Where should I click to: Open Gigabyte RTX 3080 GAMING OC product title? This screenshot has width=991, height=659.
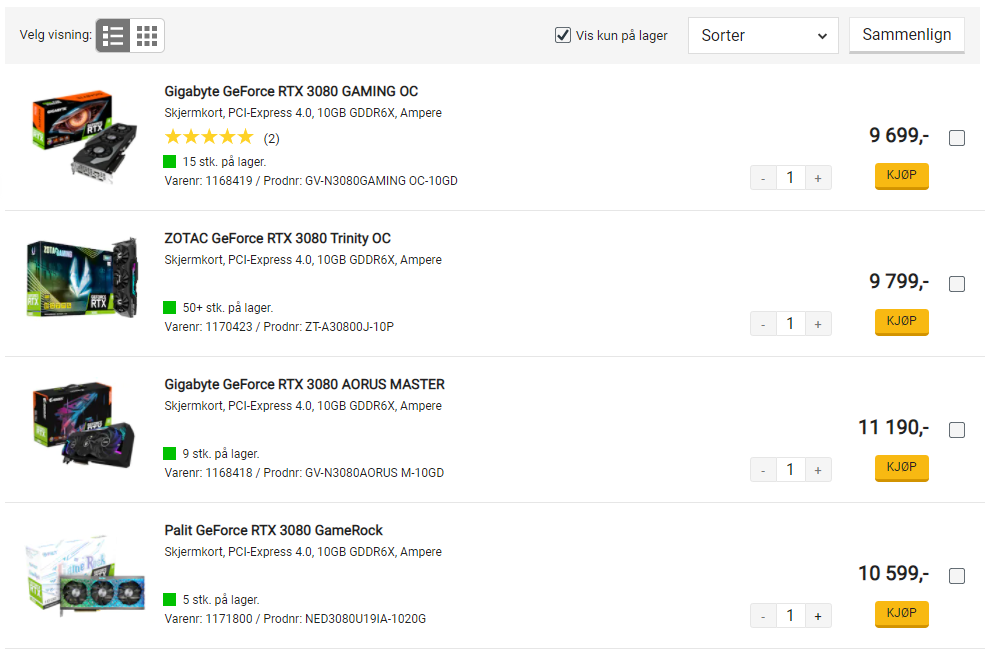(291, 92)
